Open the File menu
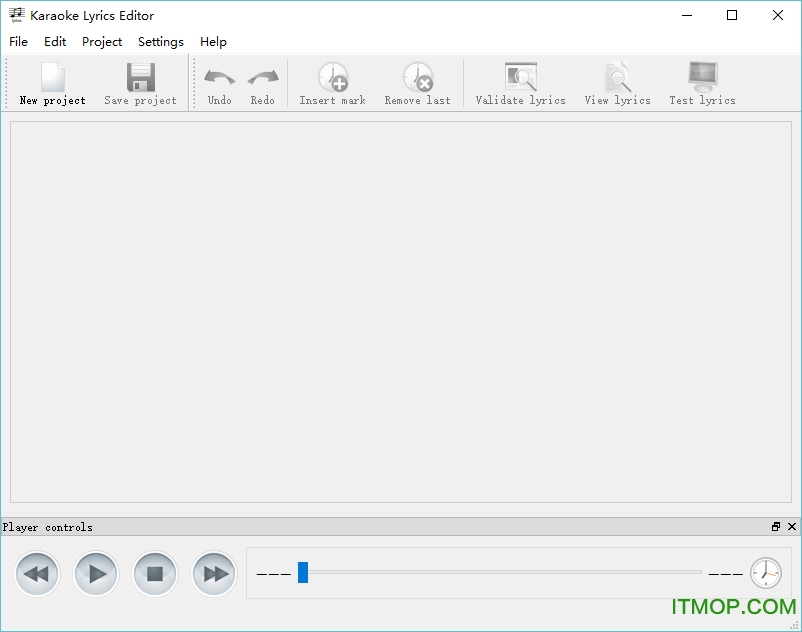 (18, 42)
